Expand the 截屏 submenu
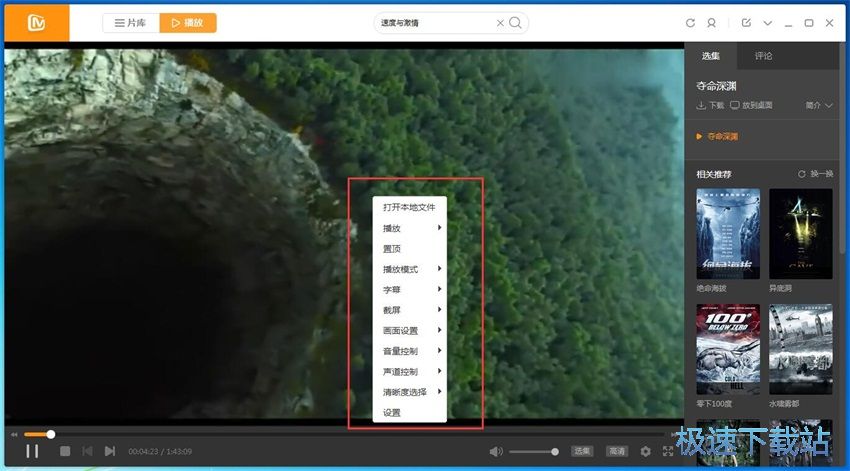850x471 pixels. click(x=409, y=310)
